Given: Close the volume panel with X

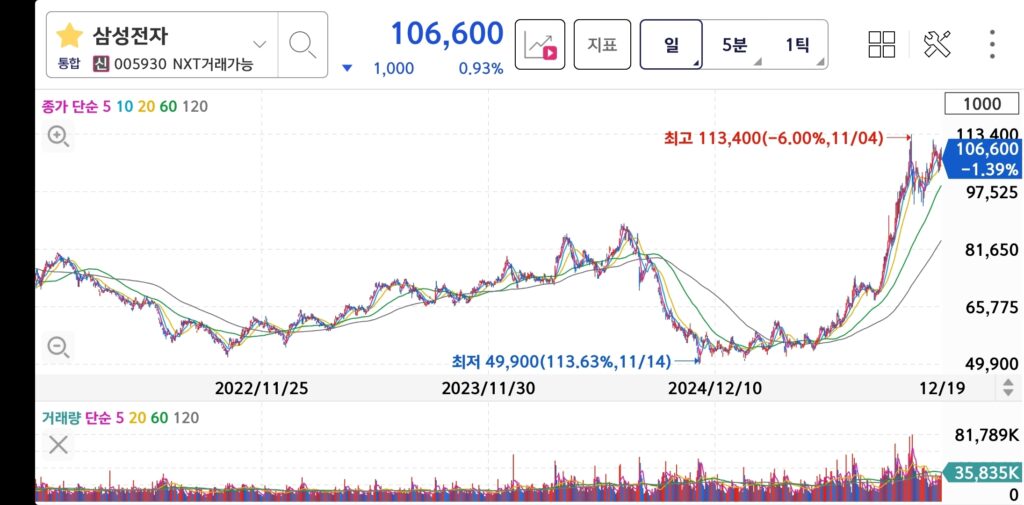Looking at the screenshot, I should 58,445.
